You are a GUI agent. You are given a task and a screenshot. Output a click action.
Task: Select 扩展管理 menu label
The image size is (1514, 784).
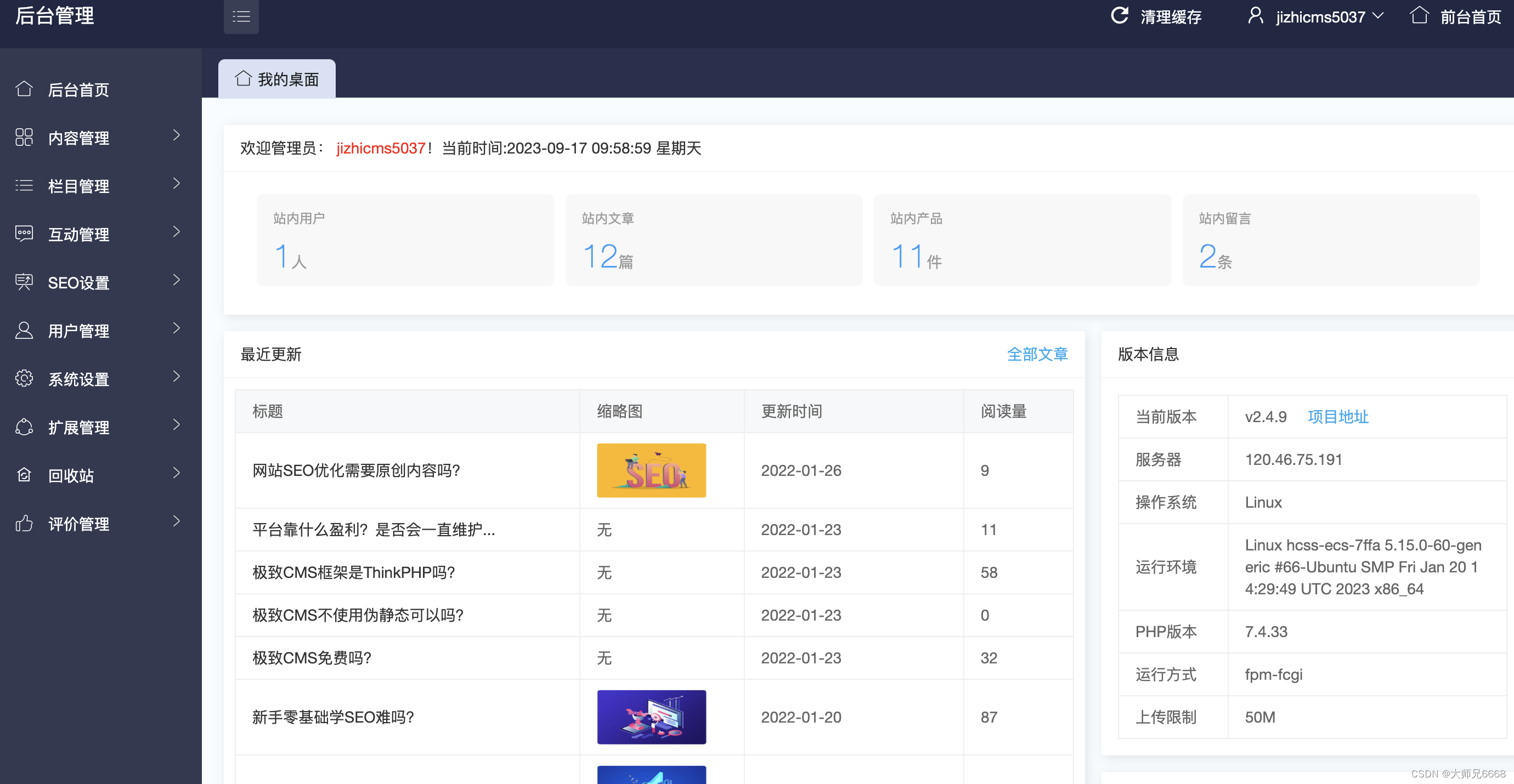(x=79, y=428)
